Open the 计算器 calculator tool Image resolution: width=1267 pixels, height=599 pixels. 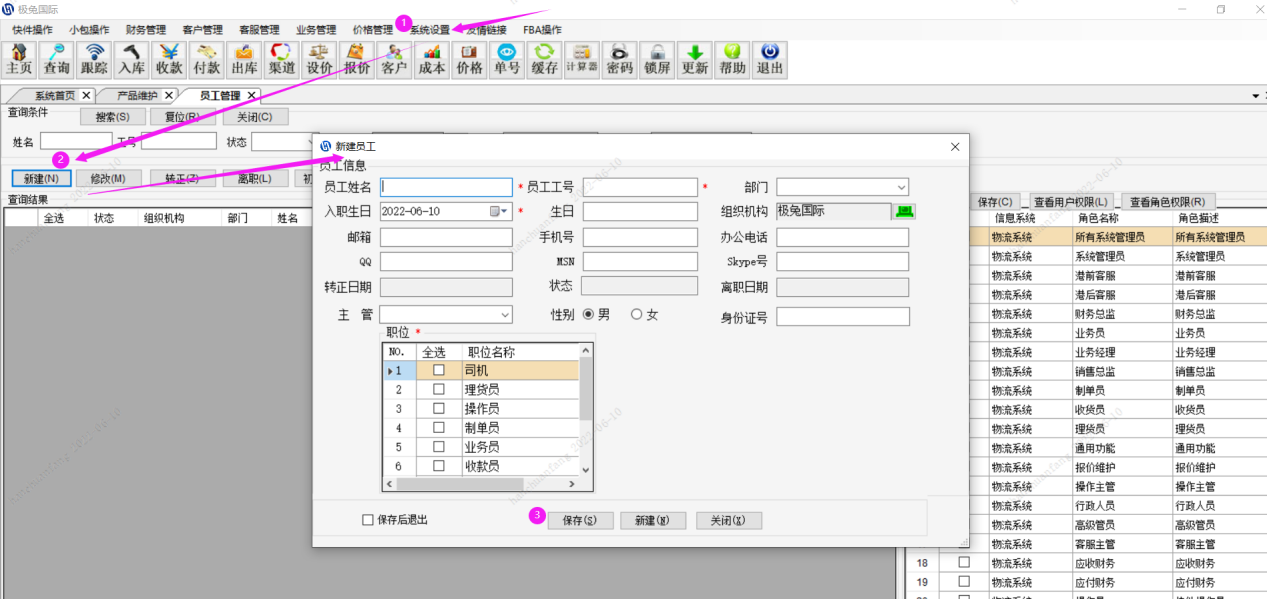point(581,60)
